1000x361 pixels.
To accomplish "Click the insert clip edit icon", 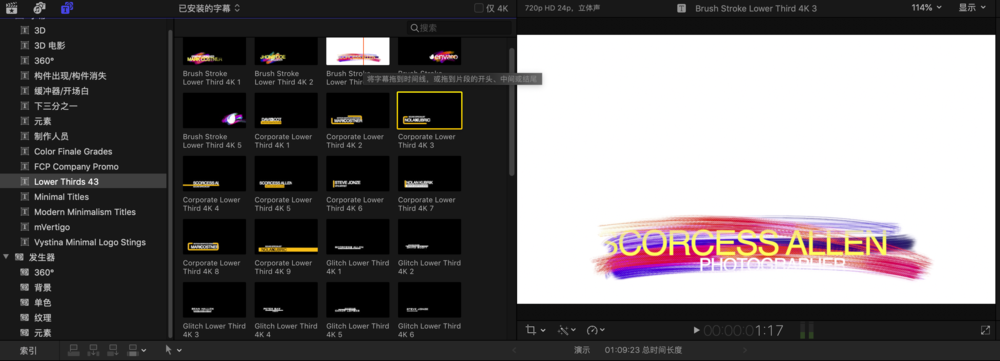I will click(x=94, y=350).
